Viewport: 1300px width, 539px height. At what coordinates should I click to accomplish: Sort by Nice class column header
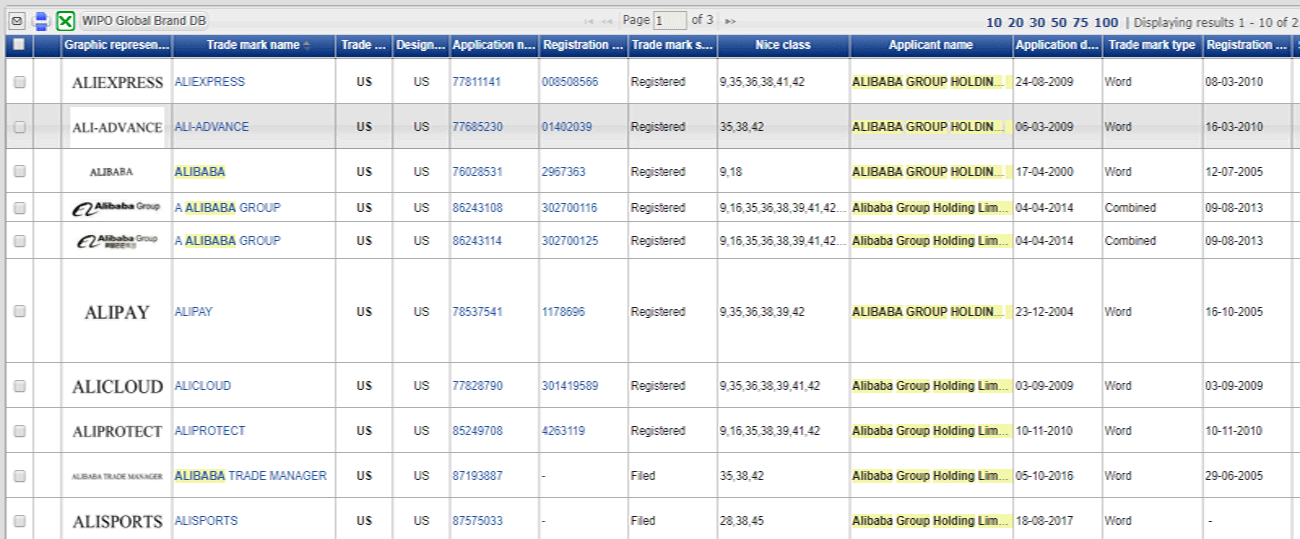[x=783, y=45]
